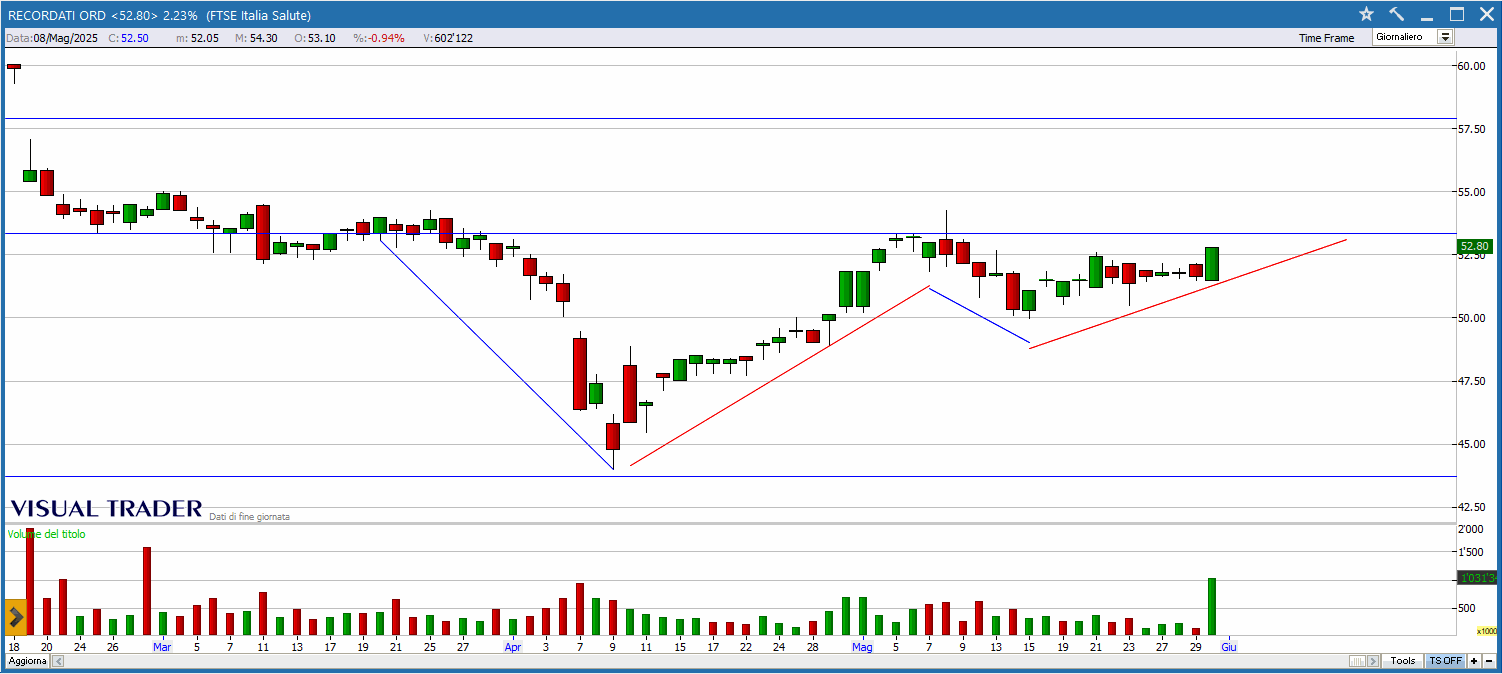The width and height of the screenshot is (1502, 674).
Task: Click the 'Volume del titolo' label
Action: (x=47, y=534)
